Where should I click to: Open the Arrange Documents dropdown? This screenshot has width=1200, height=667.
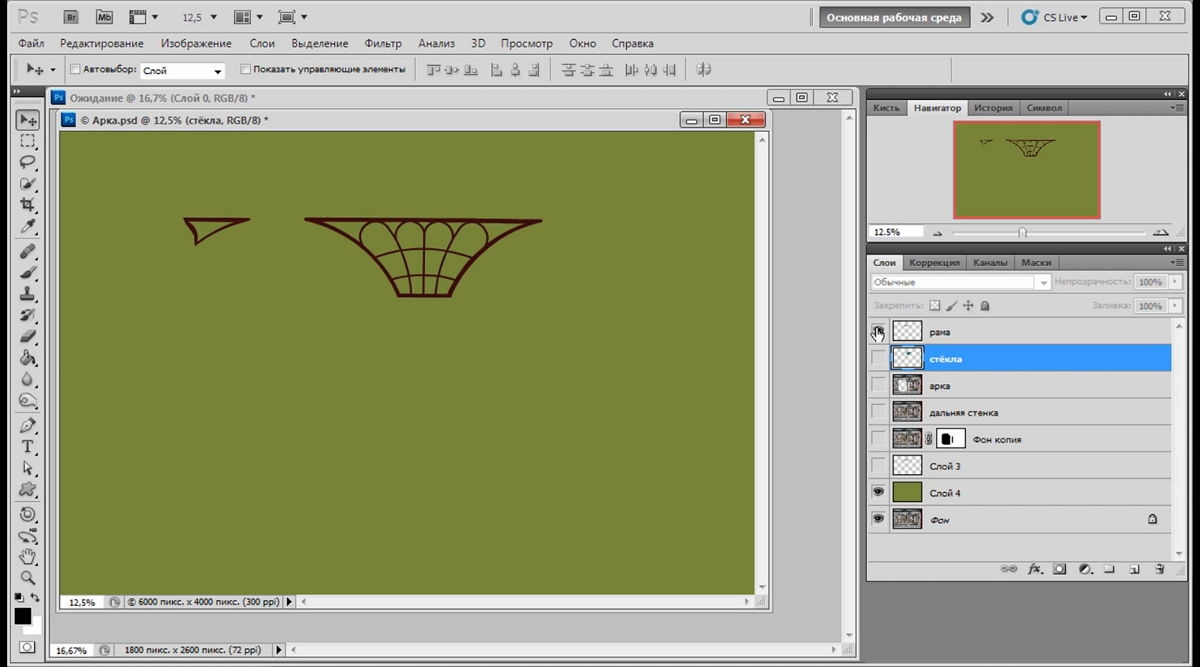point(248,18)
